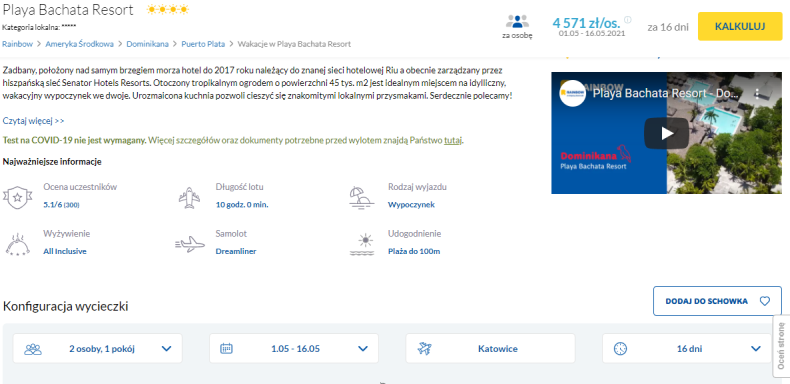Click the heart icon in Dodaj do schowka
790x384 pixels.
764,301
